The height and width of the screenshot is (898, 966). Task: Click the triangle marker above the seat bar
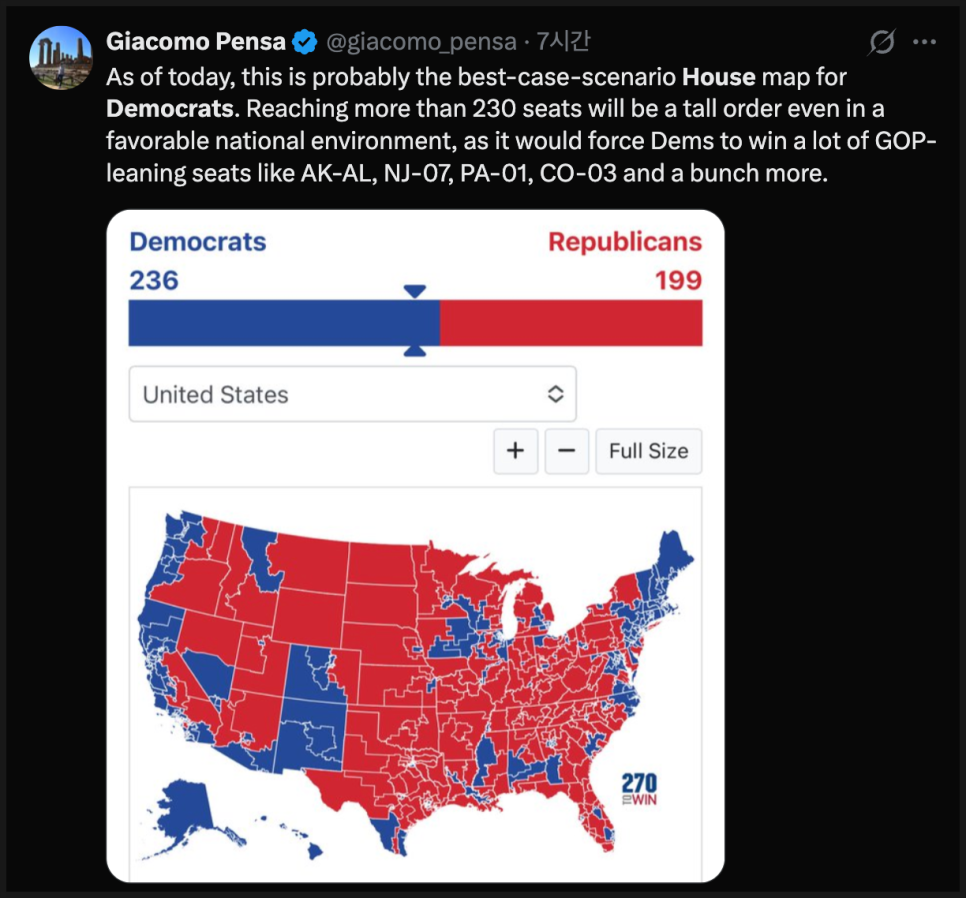click(415, 290)
